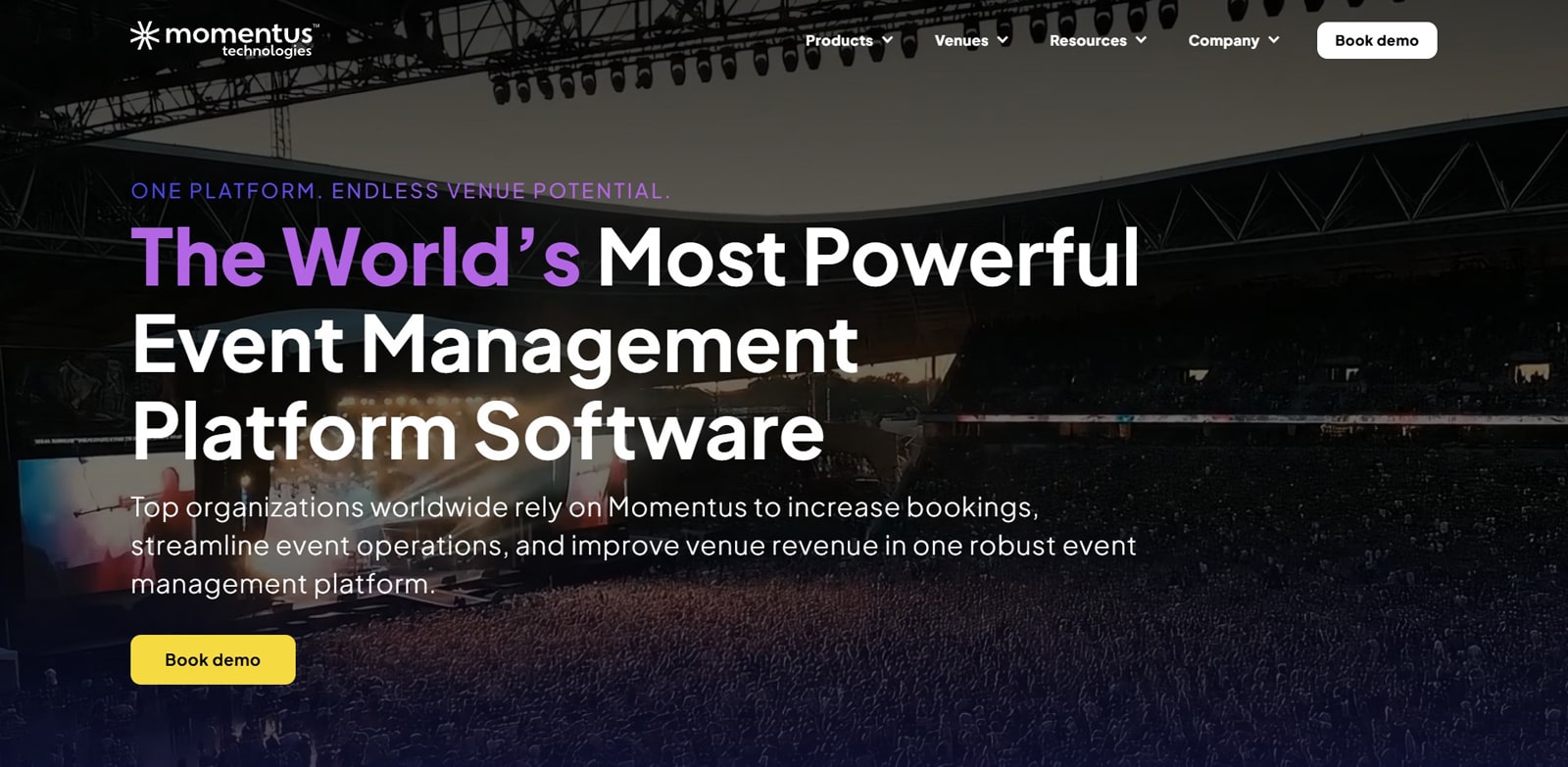Click the Momentus Technologies logo
Viewport: 1568px width, 767px height.
pos(224,40)
